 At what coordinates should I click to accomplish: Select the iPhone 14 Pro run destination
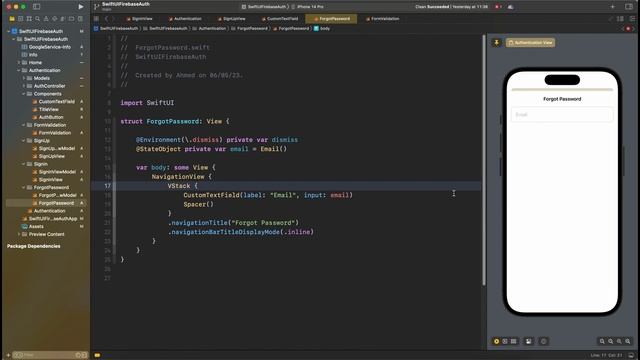(x=308, y=7)
